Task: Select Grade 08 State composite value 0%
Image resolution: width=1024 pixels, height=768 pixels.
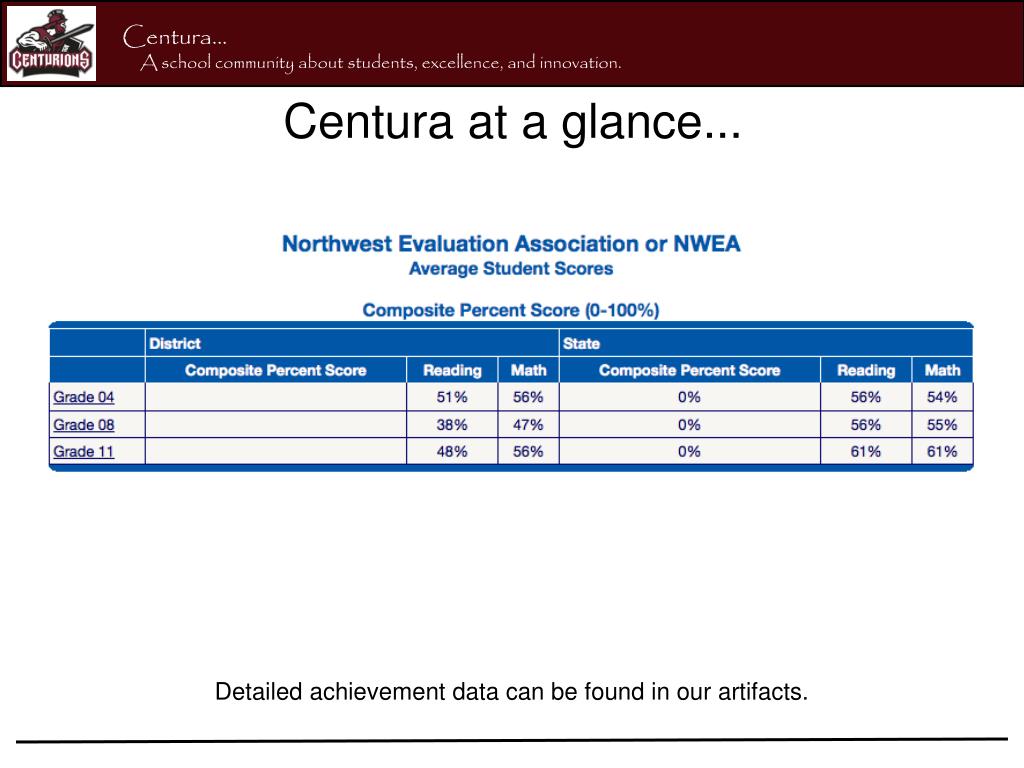Action: pos(689,425)
